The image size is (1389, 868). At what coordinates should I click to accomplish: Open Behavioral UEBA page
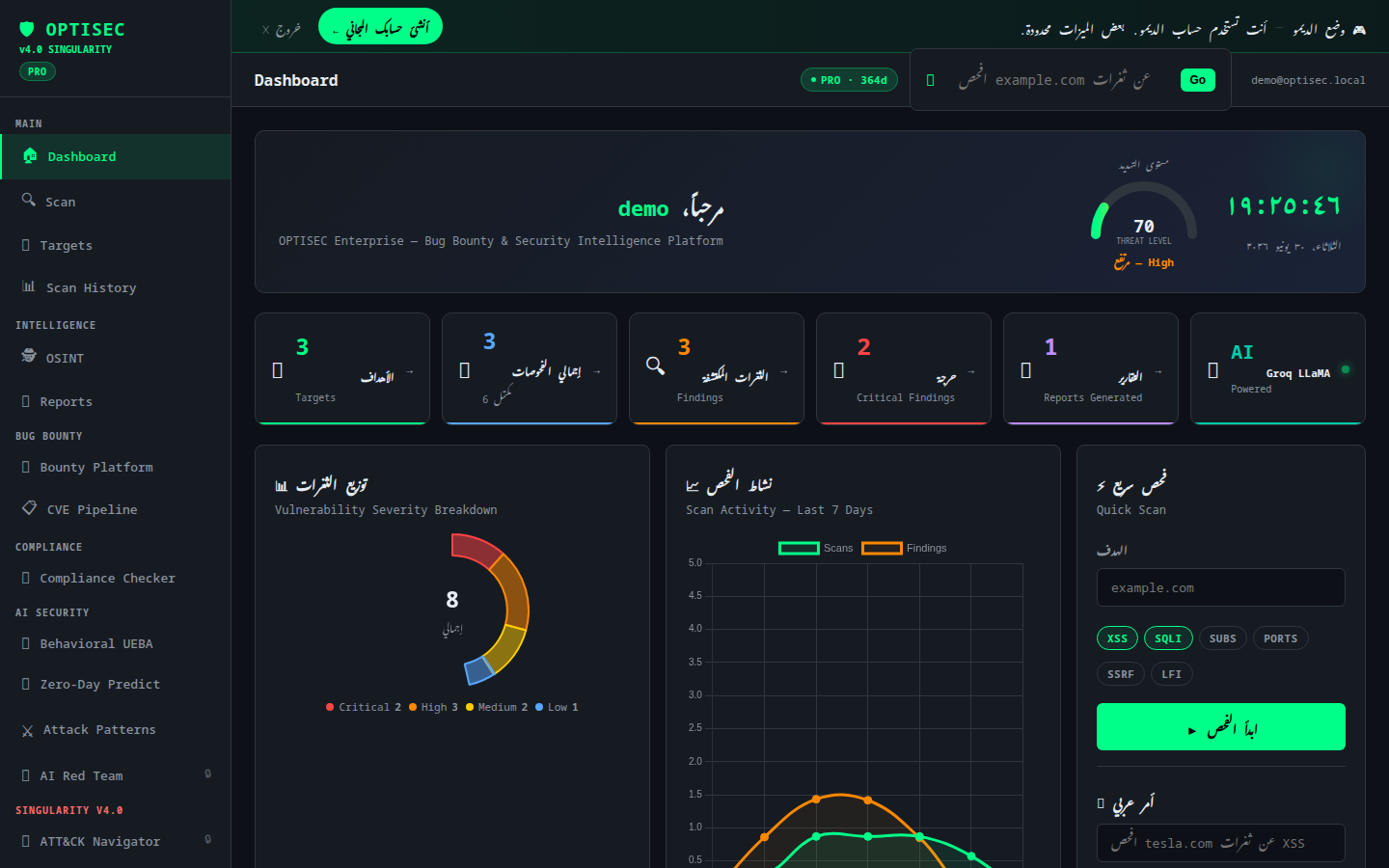pyautogui.click(x=116, y=643)
